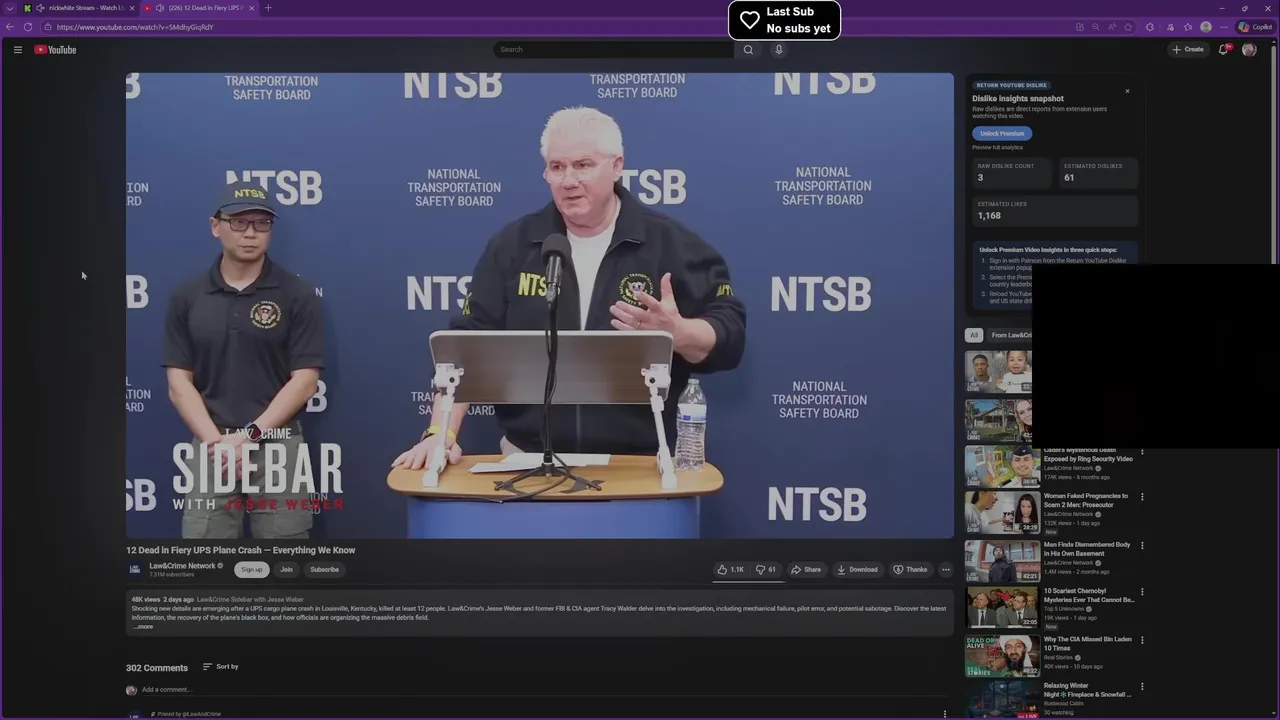Click the main video player
Screen dimensions: 1280x720
pyautogui.click(x=540, y=305)
